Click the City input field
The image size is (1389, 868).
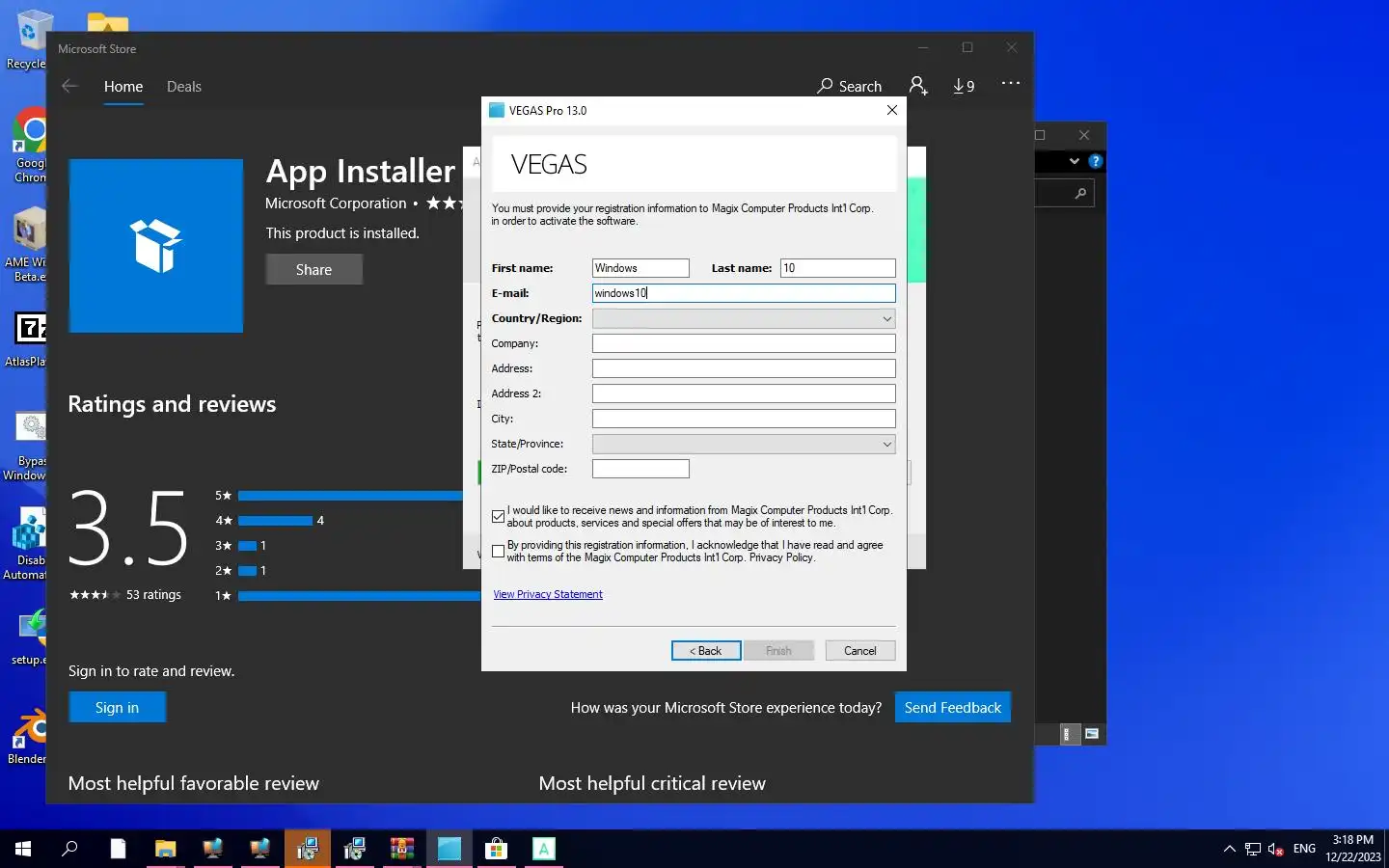click(744, 419)
